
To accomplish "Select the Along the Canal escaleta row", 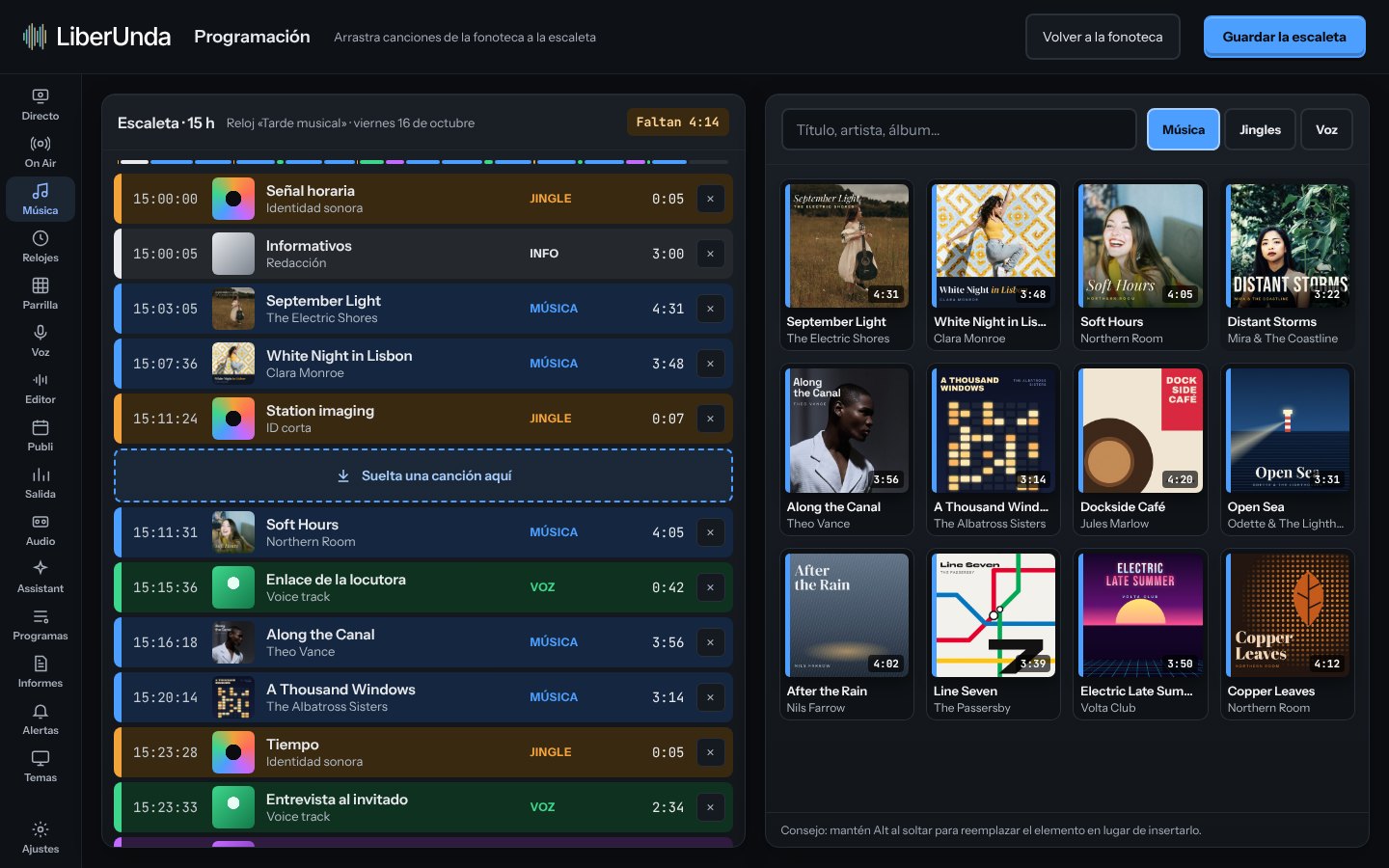I will tap(423, 642).
